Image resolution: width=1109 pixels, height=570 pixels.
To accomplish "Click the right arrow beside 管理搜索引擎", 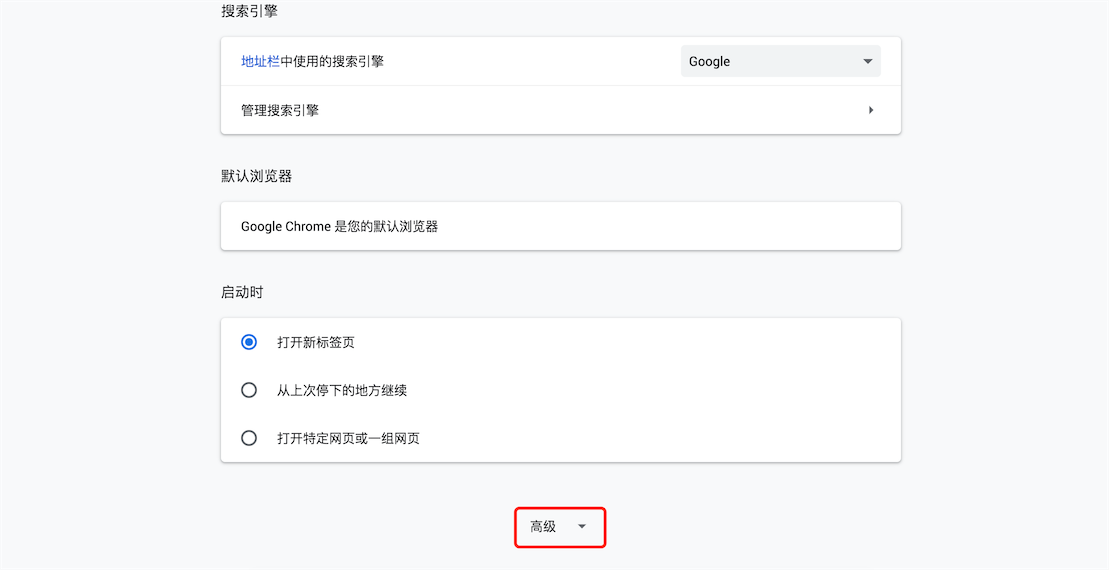I will tap(871, 110).
